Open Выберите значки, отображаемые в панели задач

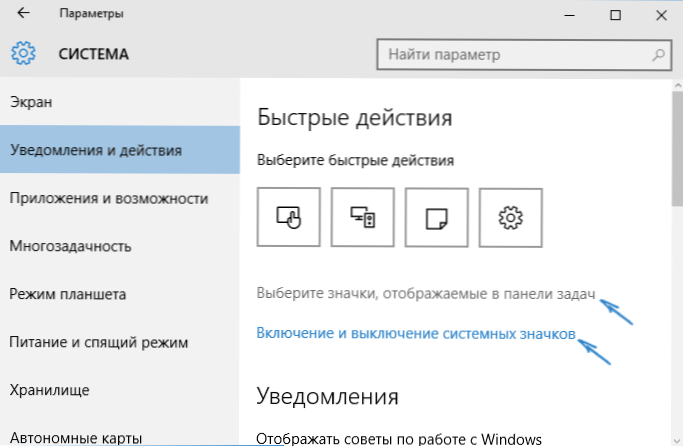click(426, 294)
